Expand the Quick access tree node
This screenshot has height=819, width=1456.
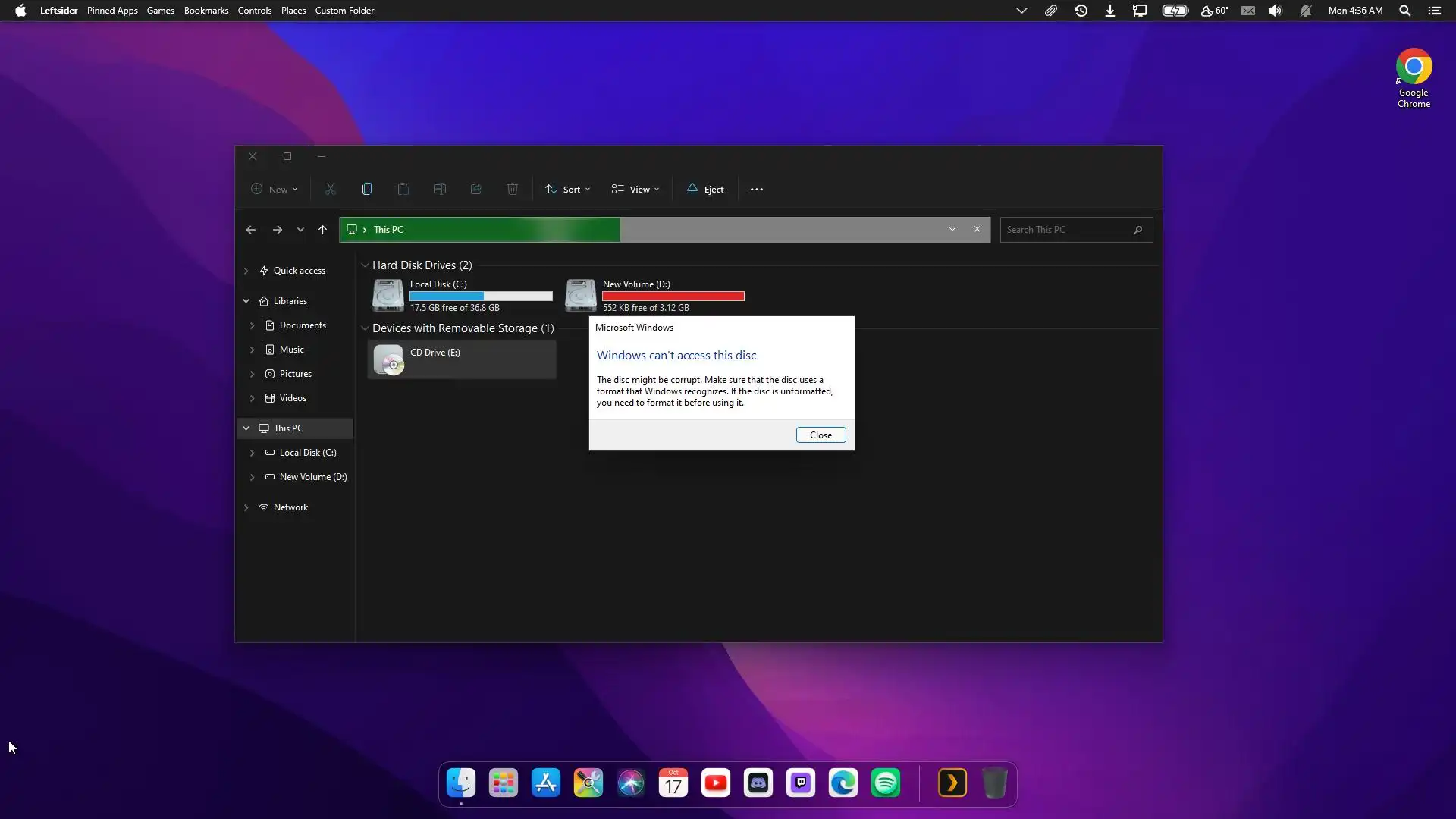[x=246, y=271]
